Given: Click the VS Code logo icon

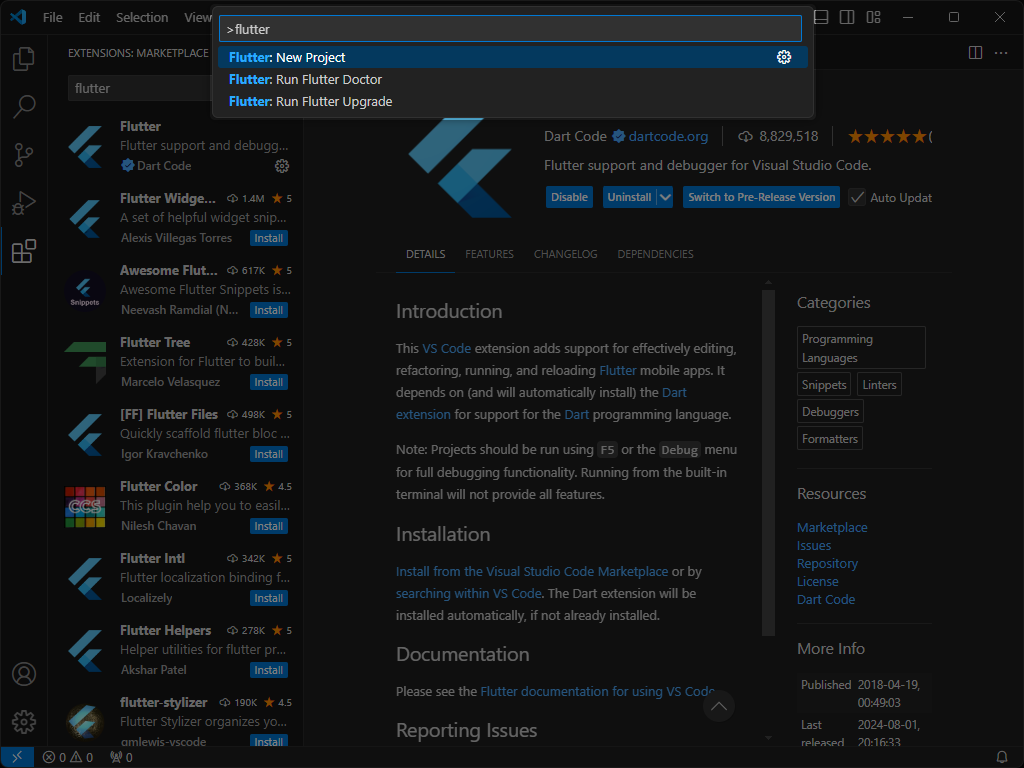Looking at the screenshot, I should pyautogui.click(x=18, y=17).
